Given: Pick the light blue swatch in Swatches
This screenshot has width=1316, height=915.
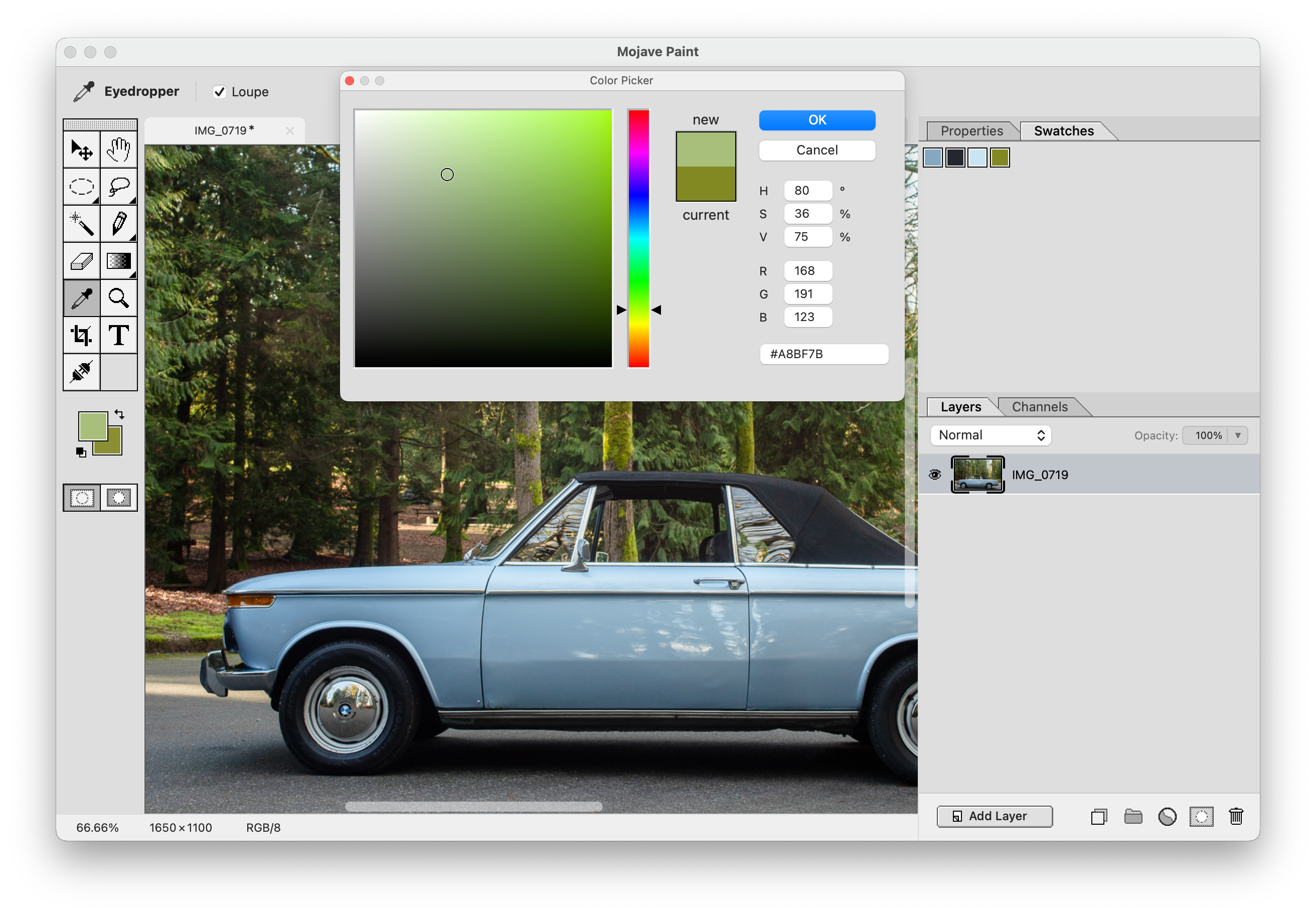Looking at the screenshot, I should [933, 158].
